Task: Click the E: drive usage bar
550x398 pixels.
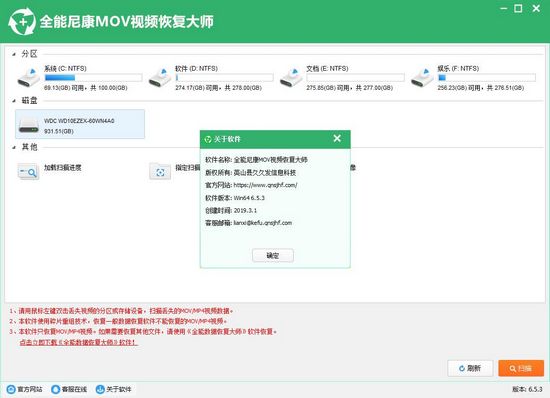Action: [356, 78]
